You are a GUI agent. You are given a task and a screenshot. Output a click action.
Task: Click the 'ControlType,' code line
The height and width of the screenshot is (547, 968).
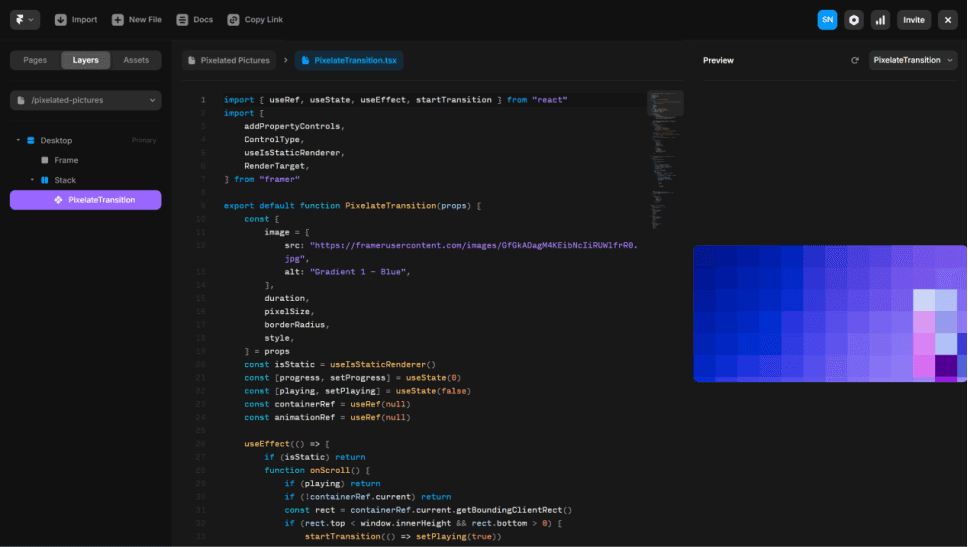click(273, 140)
